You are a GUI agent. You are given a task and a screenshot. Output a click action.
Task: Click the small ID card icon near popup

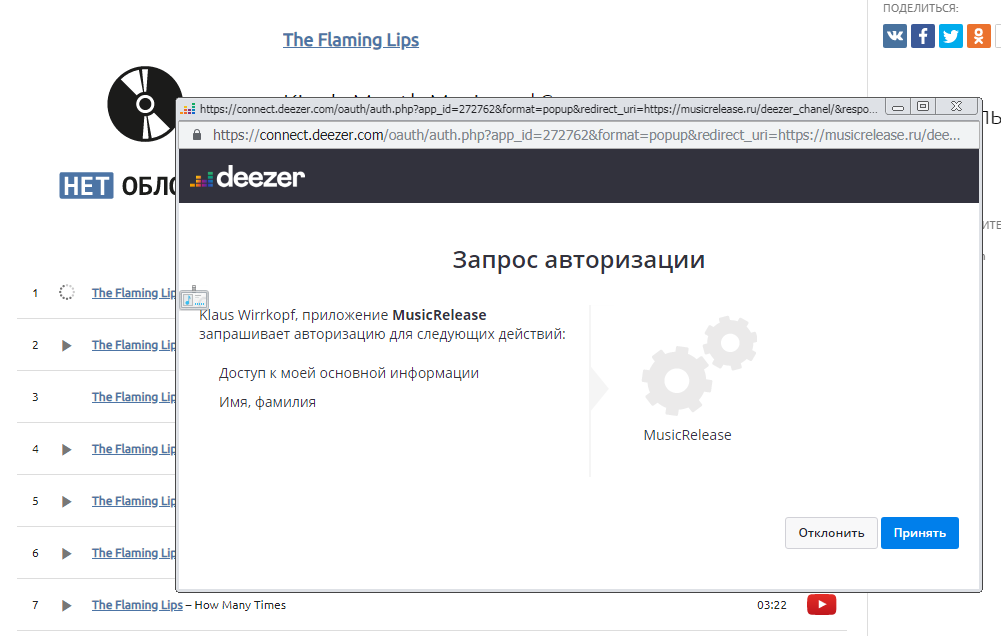[194, 298]
